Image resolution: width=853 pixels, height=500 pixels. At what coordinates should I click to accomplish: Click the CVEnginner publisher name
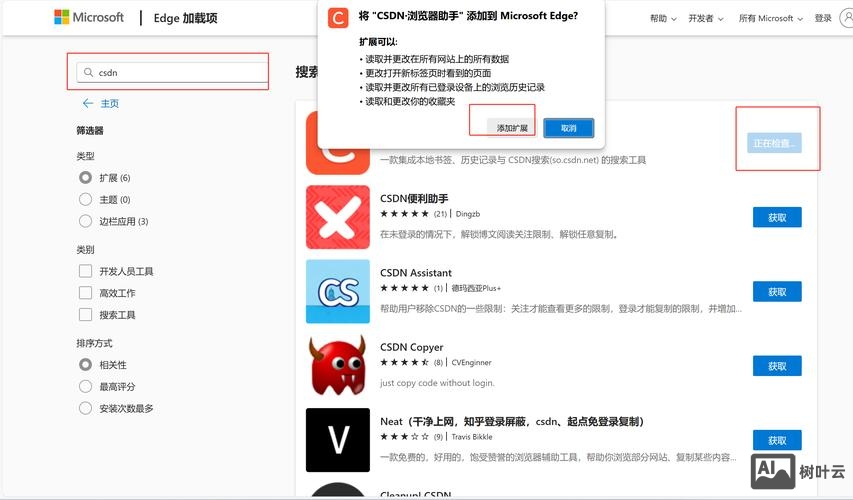point(471,362)
